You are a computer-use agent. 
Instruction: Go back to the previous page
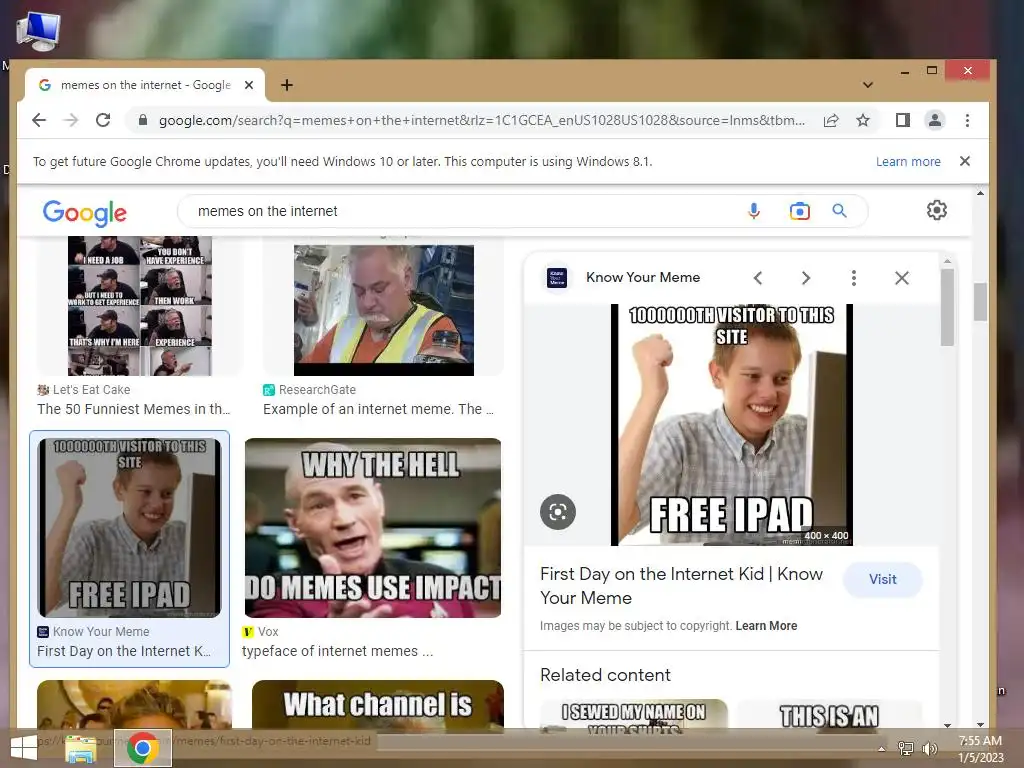[x=39, y=120]
